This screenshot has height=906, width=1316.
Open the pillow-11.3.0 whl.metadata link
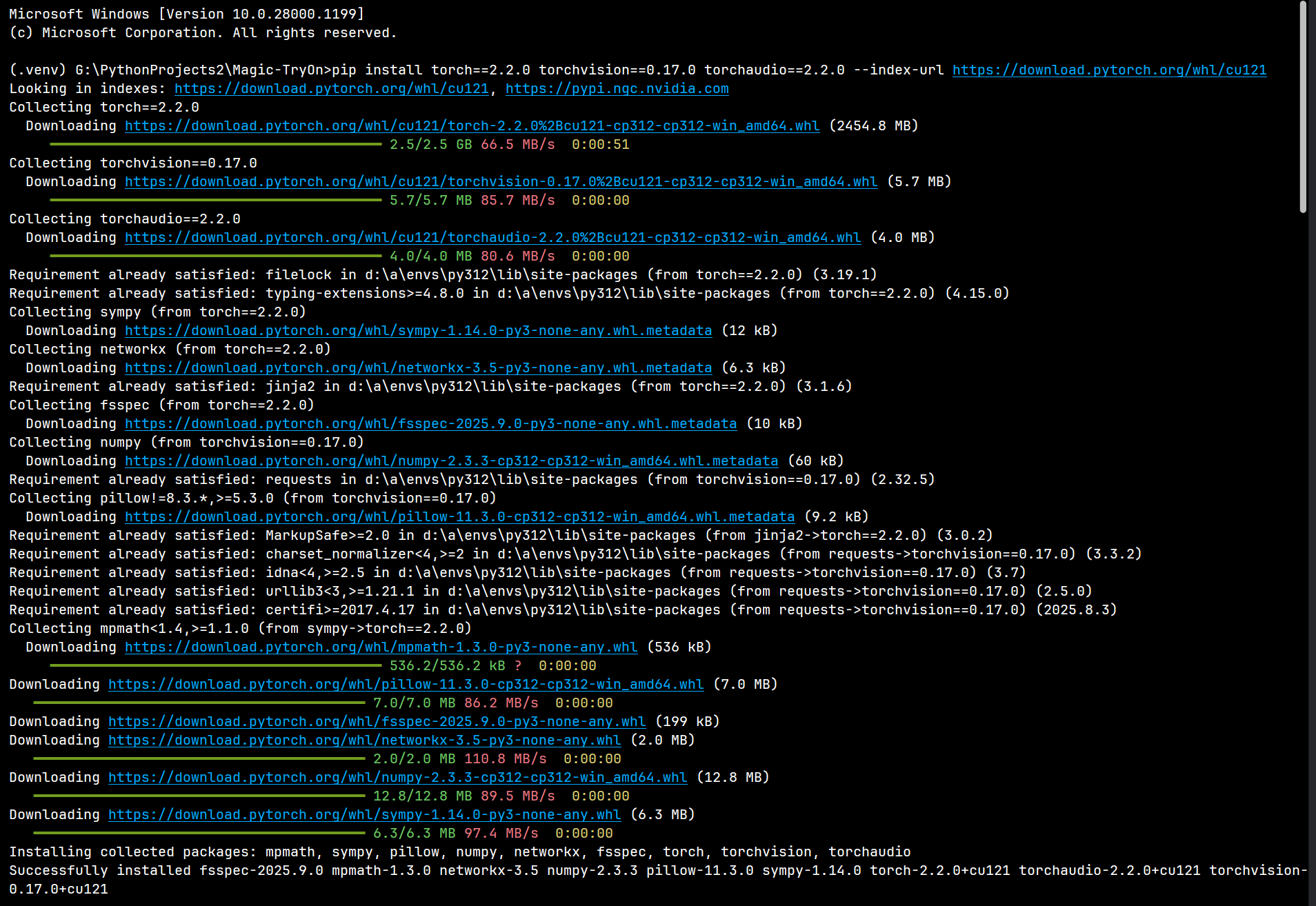coord(459,516)
